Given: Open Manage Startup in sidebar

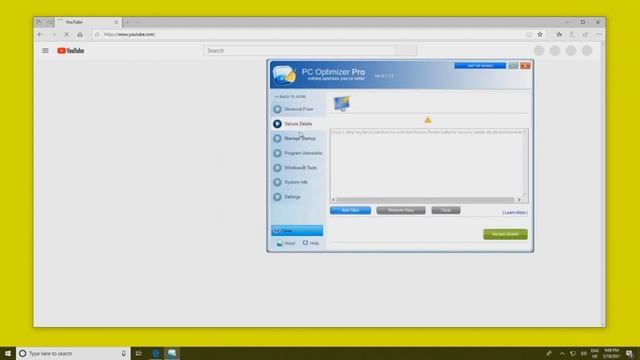Looking at the screenshot, I should pyautogui.click(x=298, y=138).
